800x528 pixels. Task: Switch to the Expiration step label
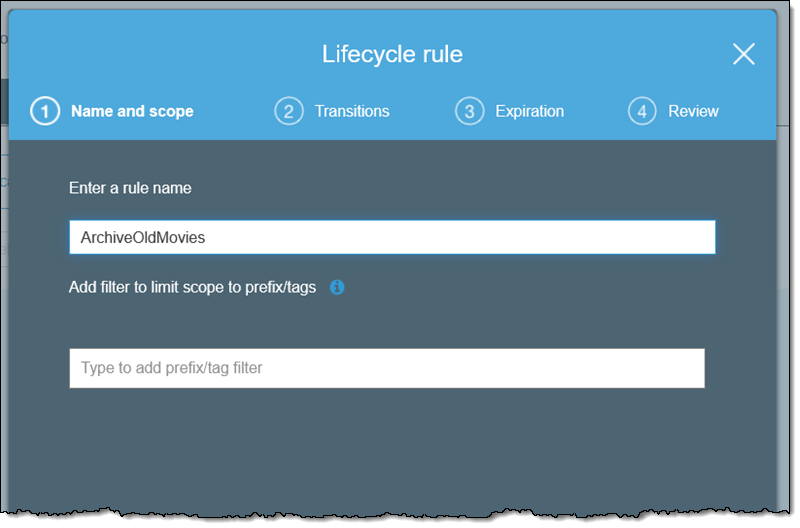[529, 111]
